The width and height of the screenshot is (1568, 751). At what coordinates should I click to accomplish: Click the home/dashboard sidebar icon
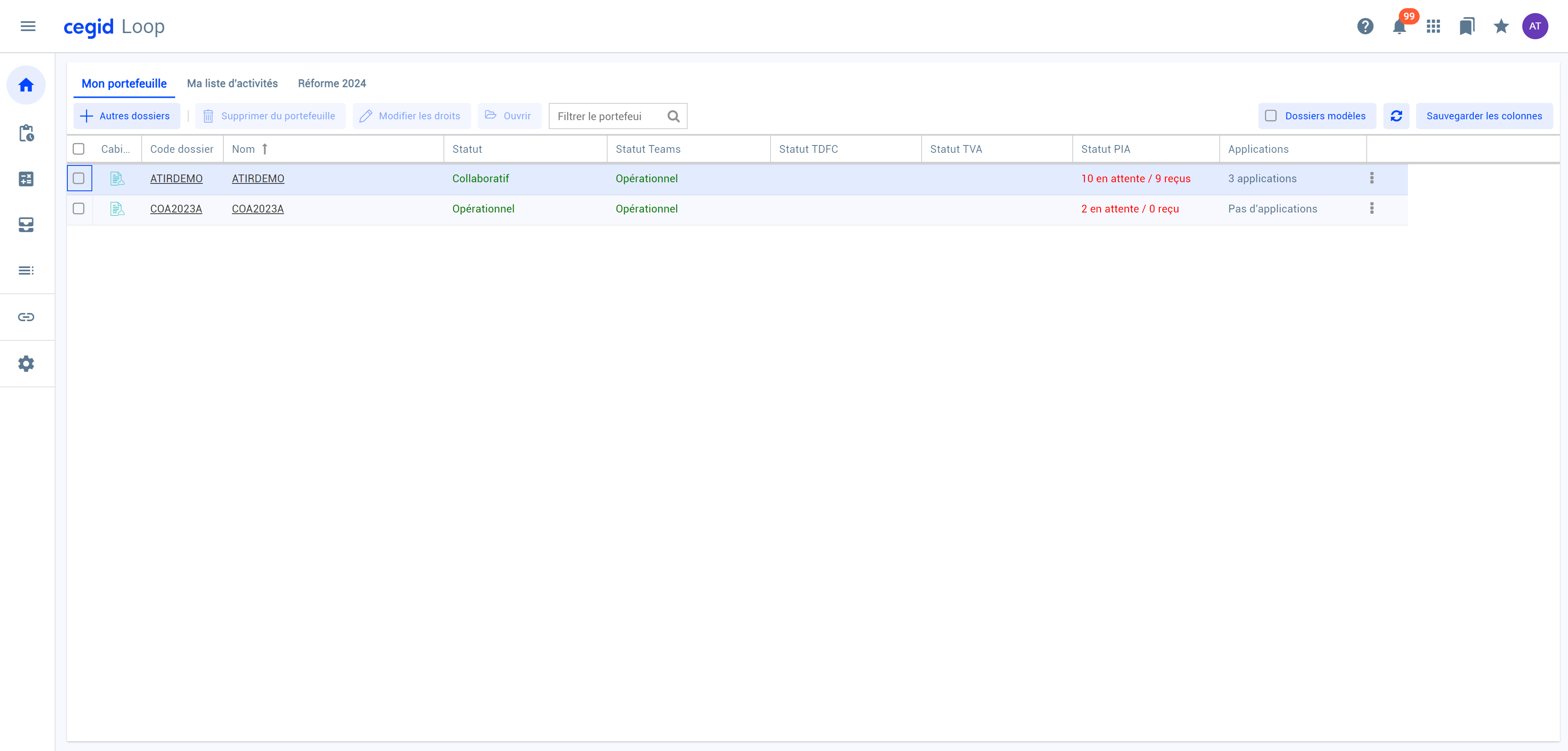27,85
